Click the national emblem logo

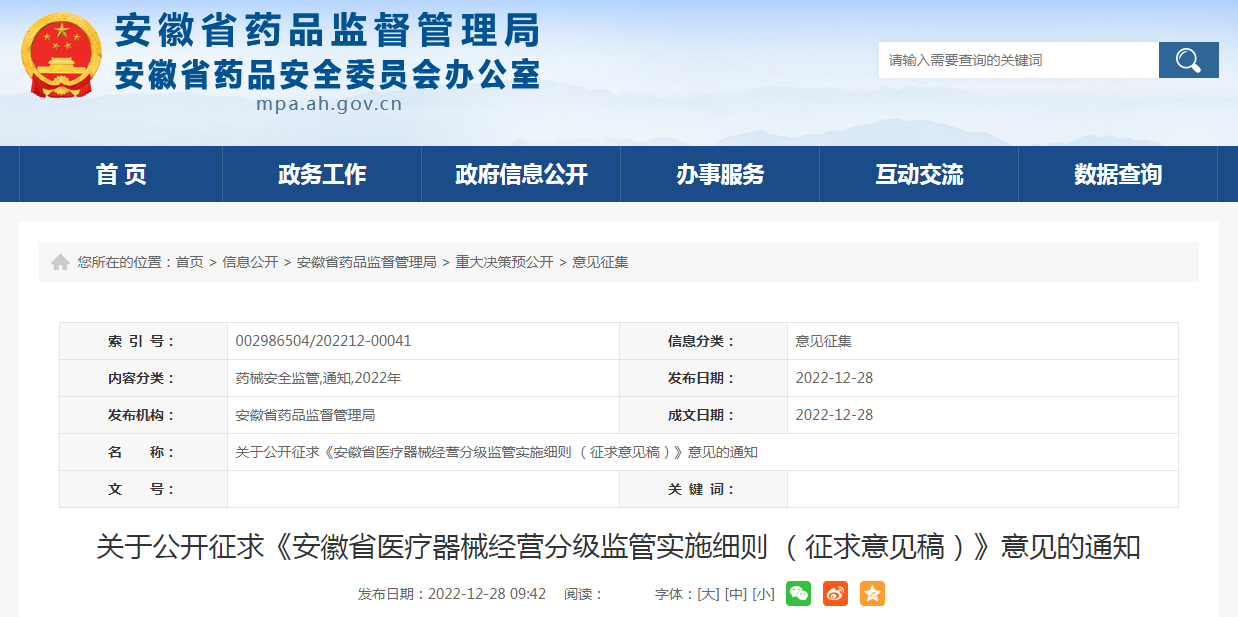62,55
